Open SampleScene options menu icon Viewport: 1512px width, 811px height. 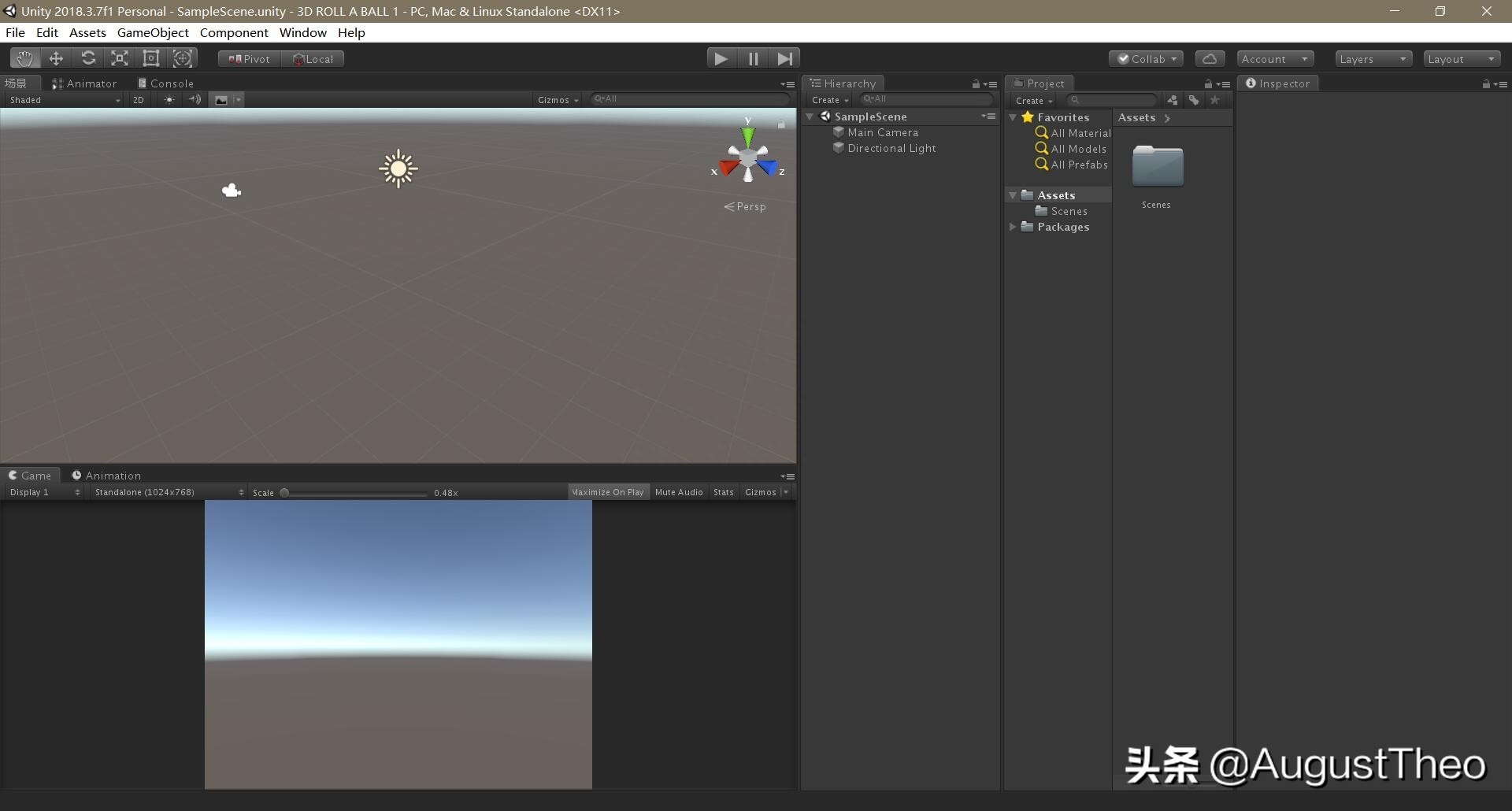[989, 117]
